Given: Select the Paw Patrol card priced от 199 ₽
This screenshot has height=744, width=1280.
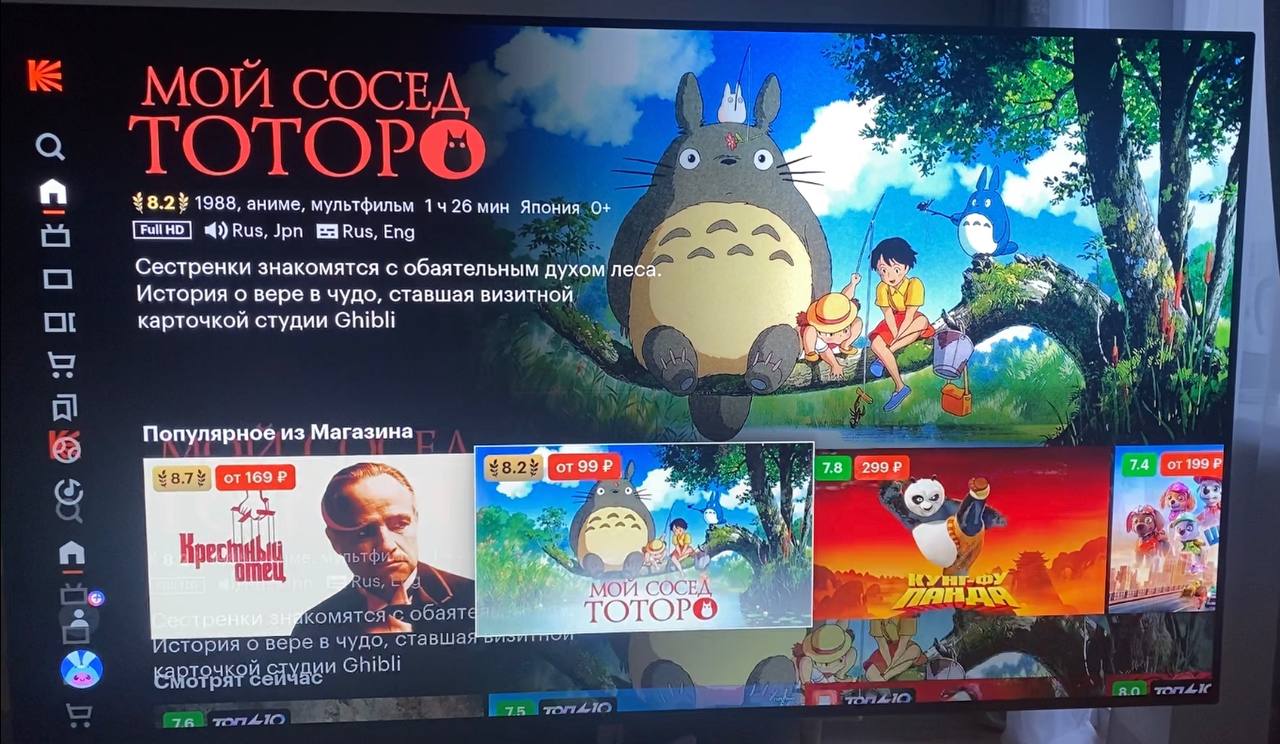Looking at the screenshot, I should pyautogui.click(x=1166, y=530).
